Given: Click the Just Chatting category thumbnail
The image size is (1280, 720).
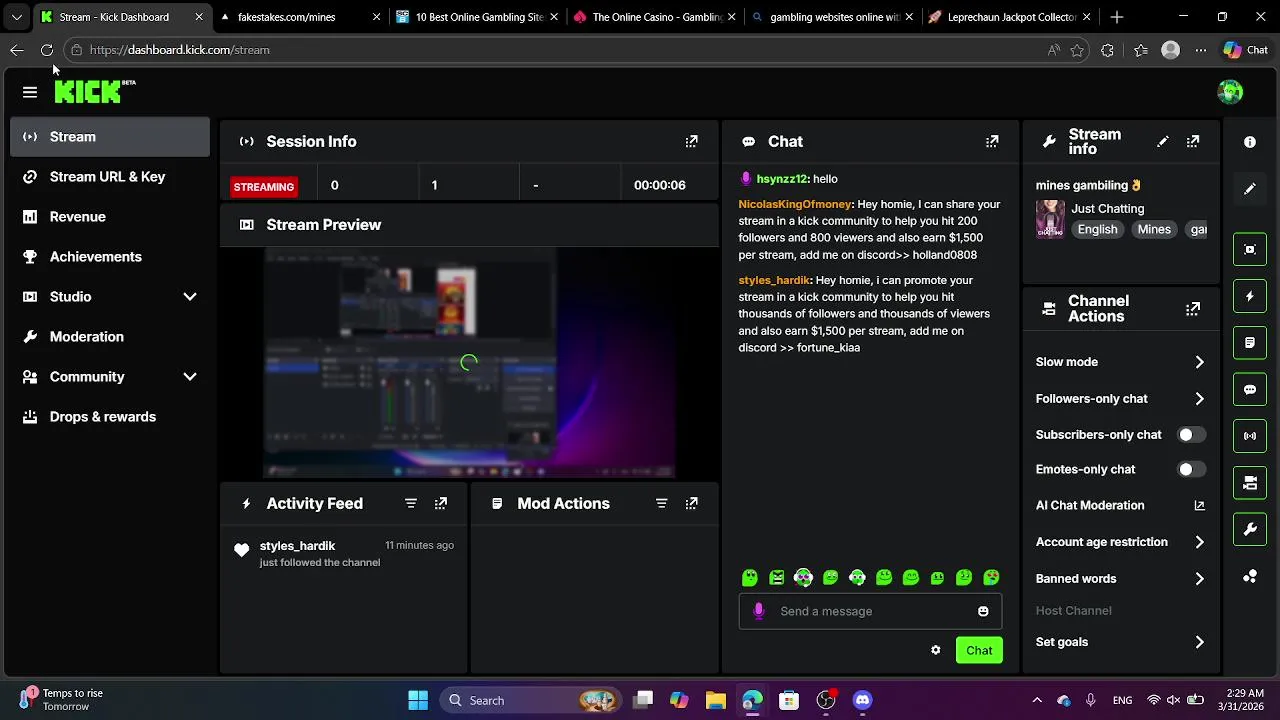Looking at the screenshot, I should (x=1050, y=219).
